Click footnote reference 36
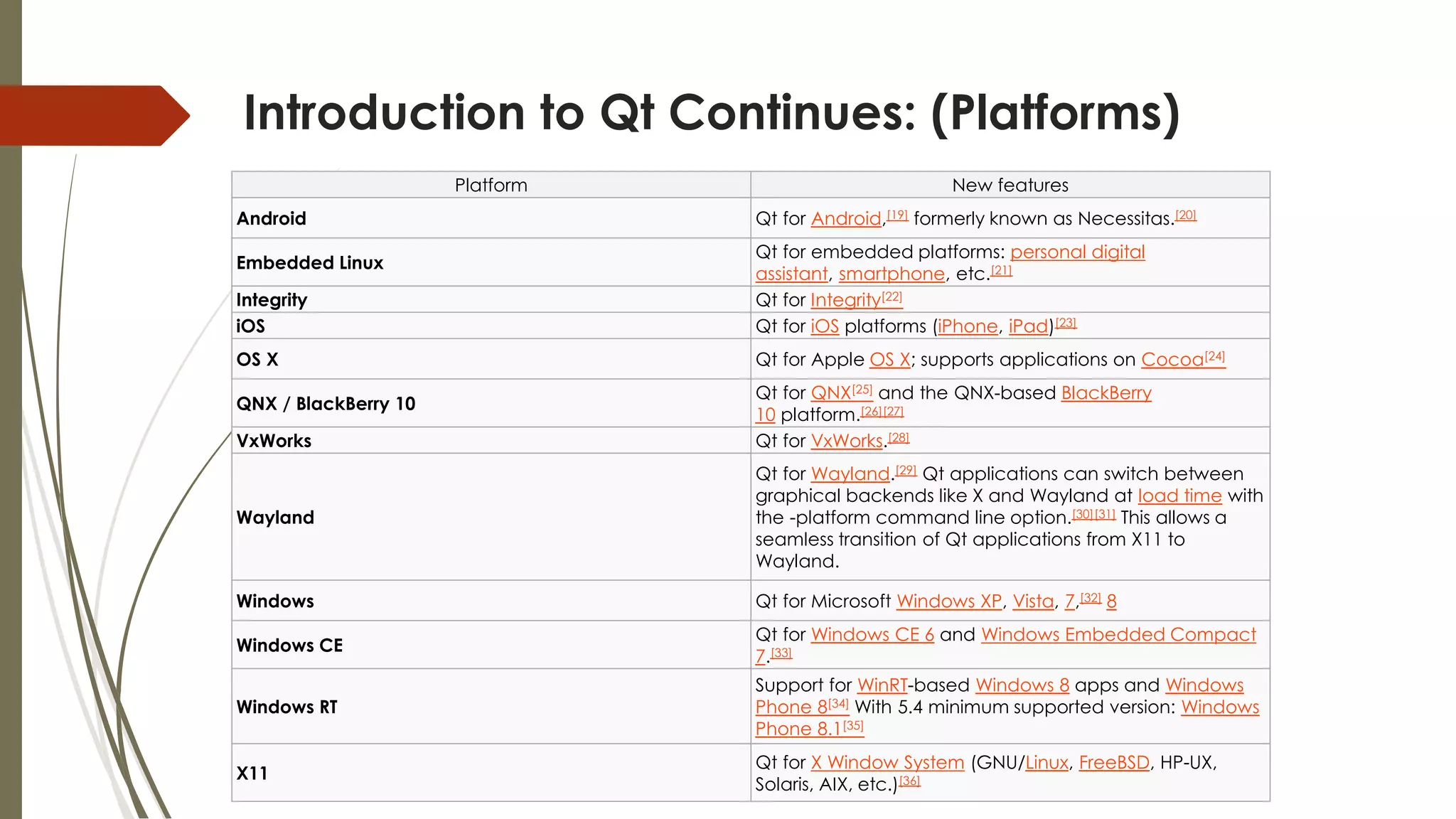 (910, 781)
